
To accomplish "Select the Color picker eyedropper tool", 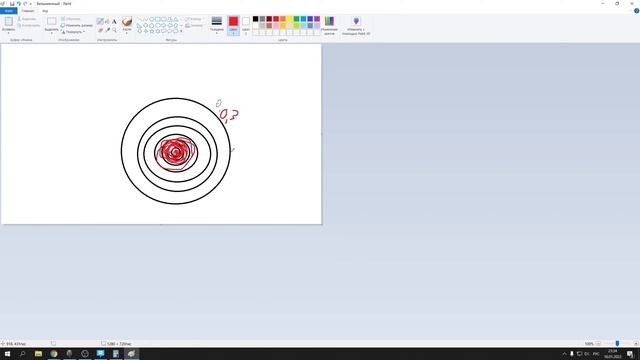I will (x=107, y=30).
